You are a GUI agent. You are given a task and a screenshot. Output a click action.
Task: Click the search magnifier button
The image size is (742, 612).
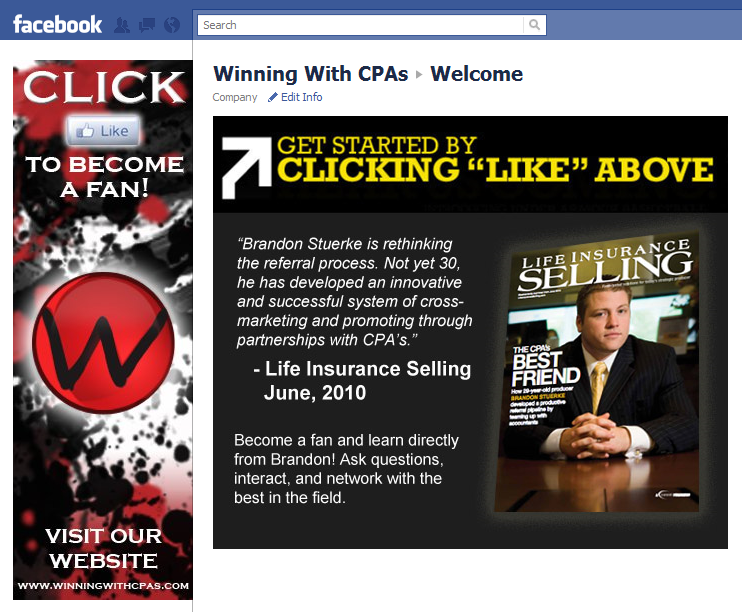click(x=534, y=25)
